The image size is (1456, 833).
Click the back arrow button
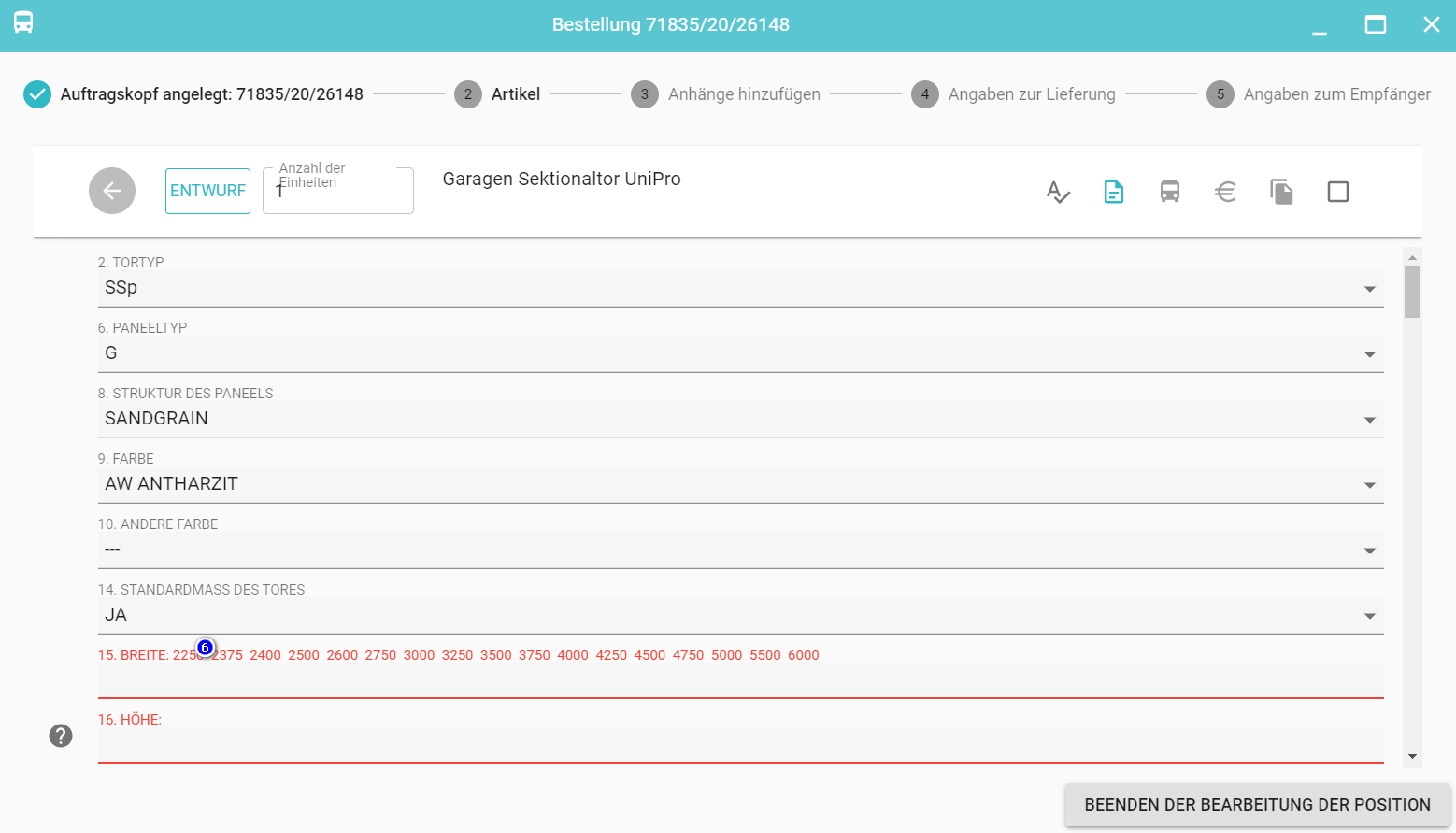point(112,191)
